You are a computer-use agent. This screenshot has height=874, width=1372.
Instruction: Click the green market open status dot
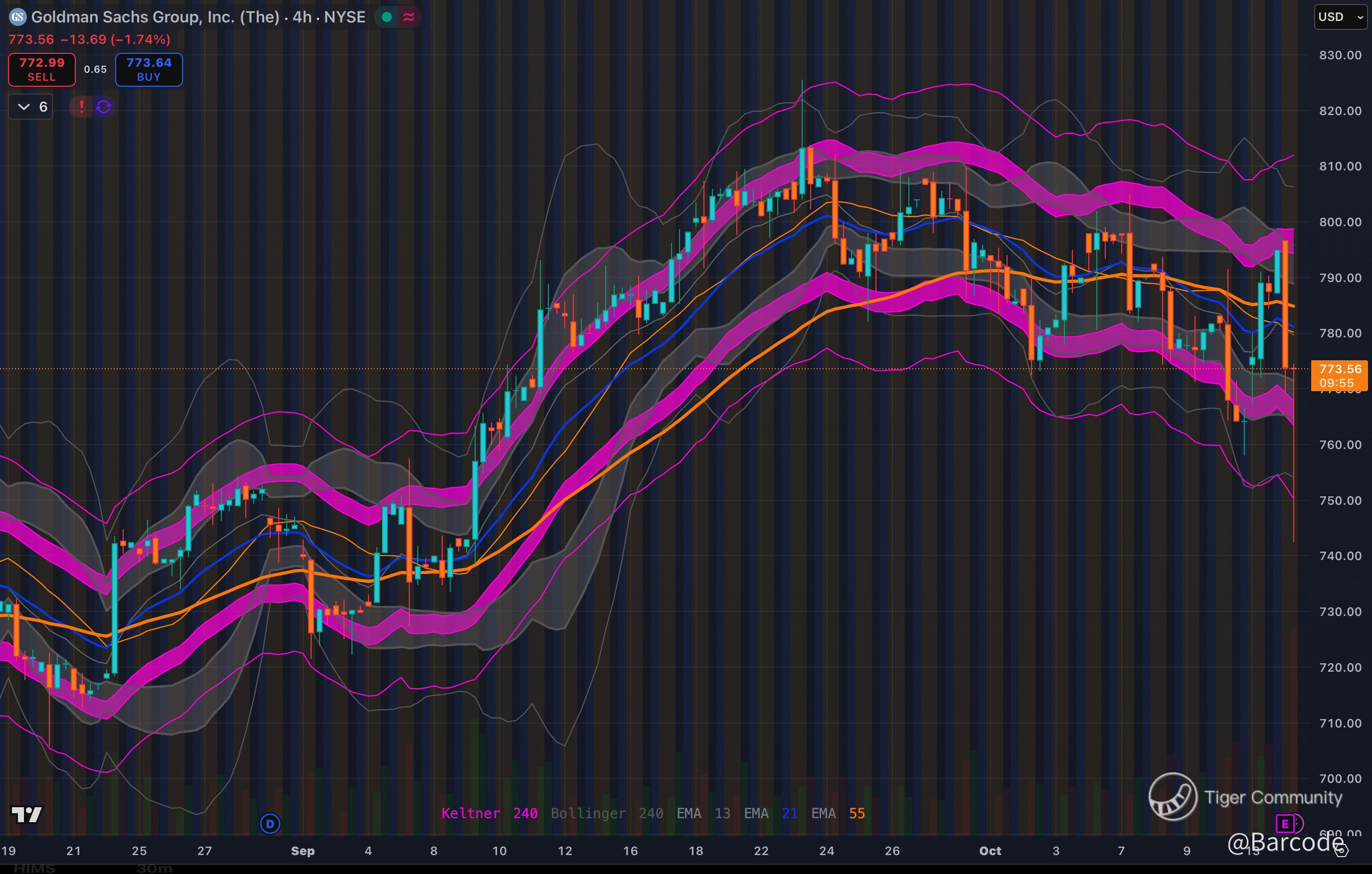387,17
